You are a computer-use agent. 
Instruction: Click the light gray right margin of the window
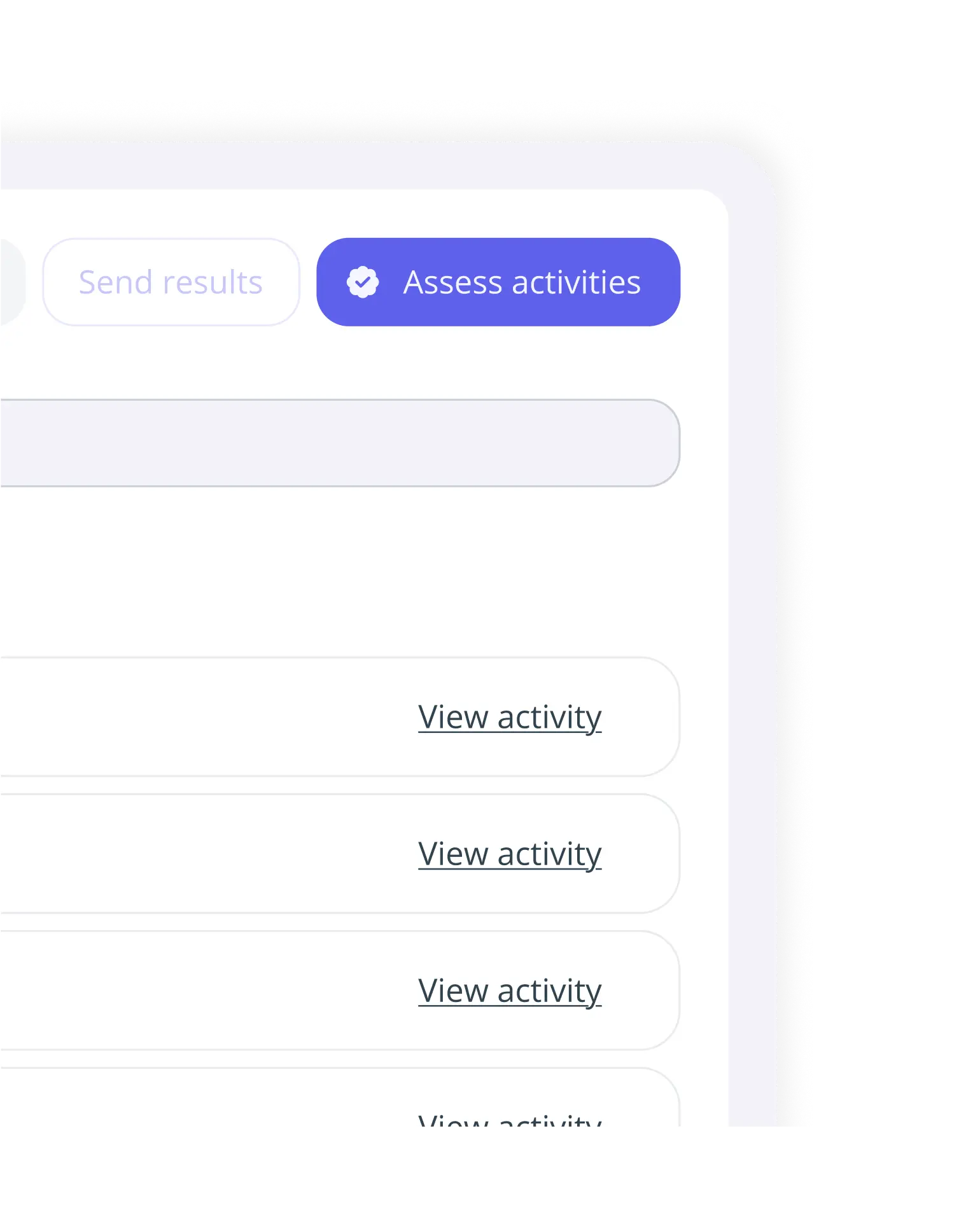tap(753, 636)
